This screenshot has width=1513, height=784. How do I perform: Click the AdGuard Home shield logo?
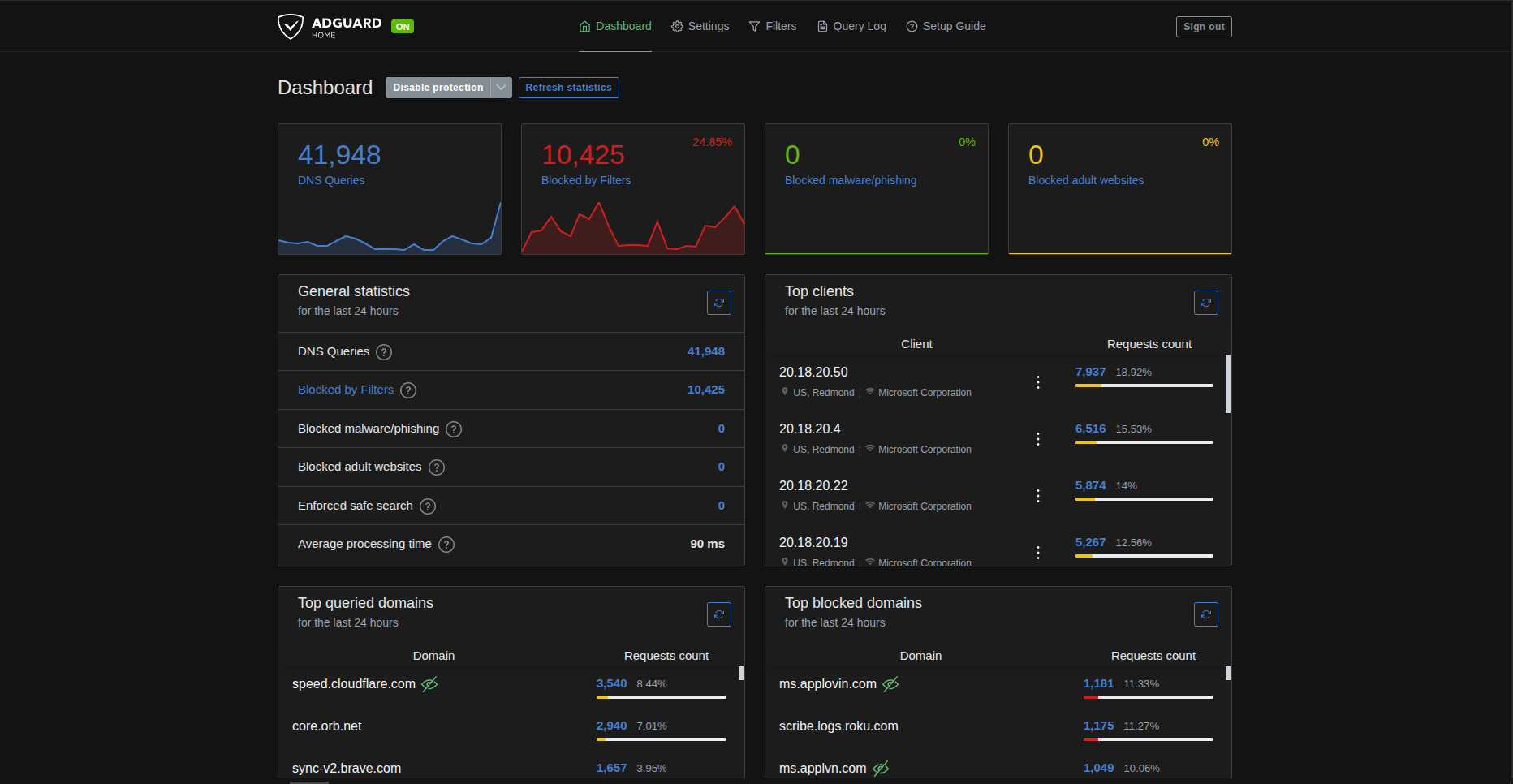pyautogui.click(x=290, y=27)
